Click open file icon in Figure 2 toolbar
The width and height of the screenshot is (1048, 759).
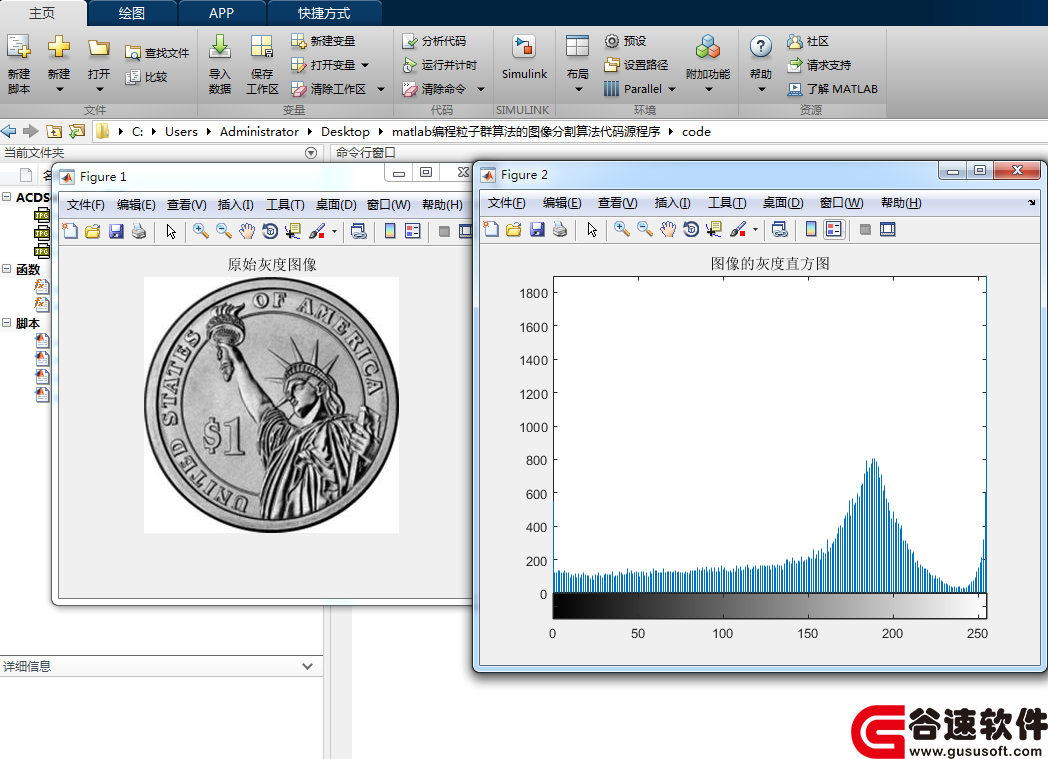[513, 230]
